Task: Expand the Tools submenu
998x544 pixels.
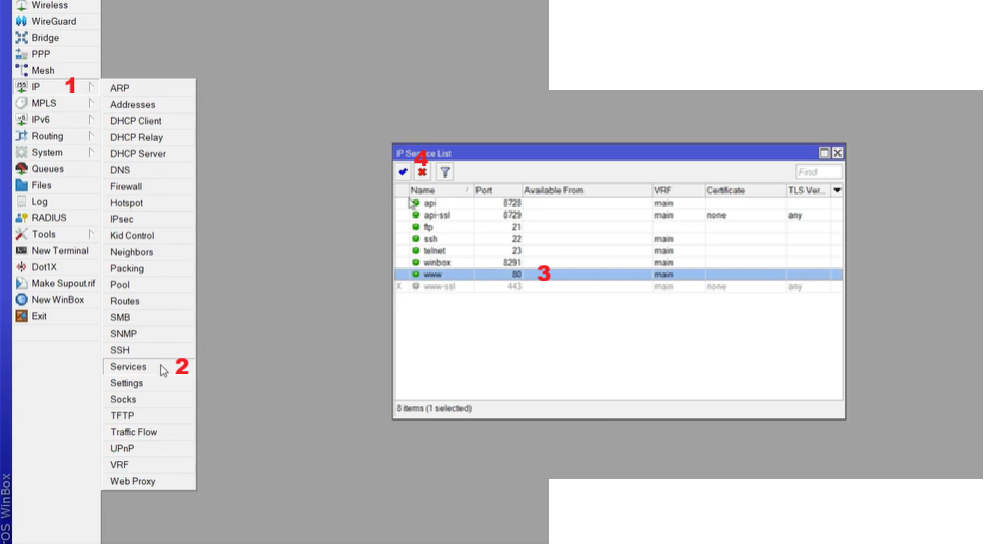Action: (44, 234)
